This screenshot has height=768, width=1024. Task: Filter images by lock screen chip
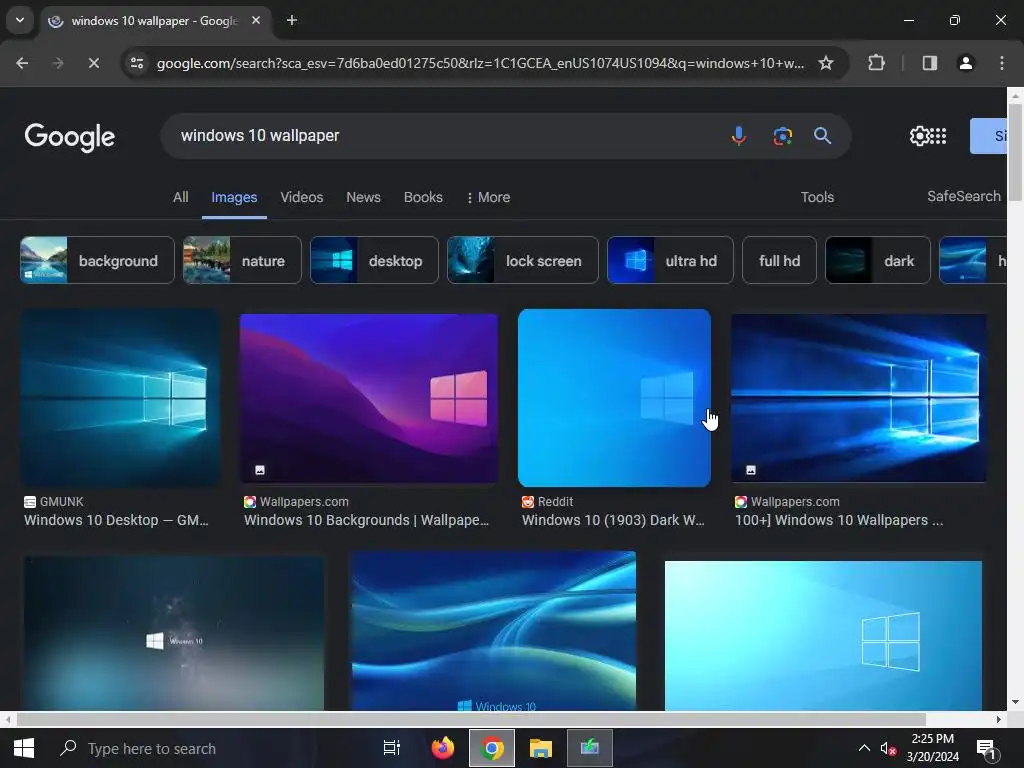522,260
